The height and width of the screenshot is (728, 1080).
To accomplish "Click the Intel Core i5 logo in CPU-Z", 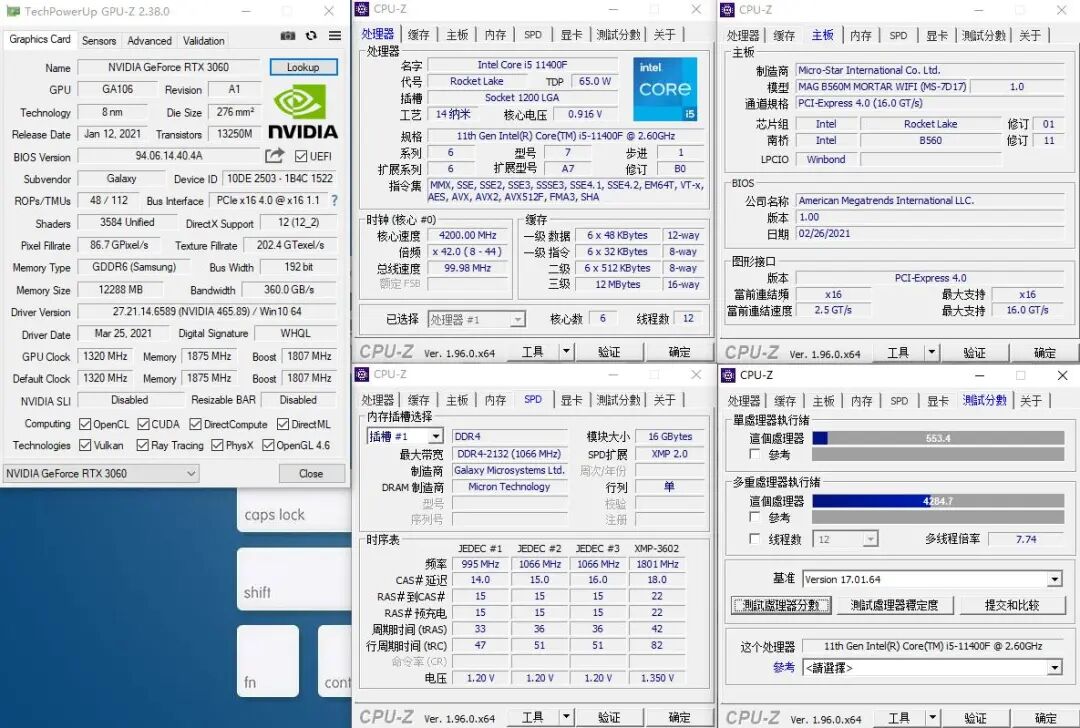I will 665,89.
